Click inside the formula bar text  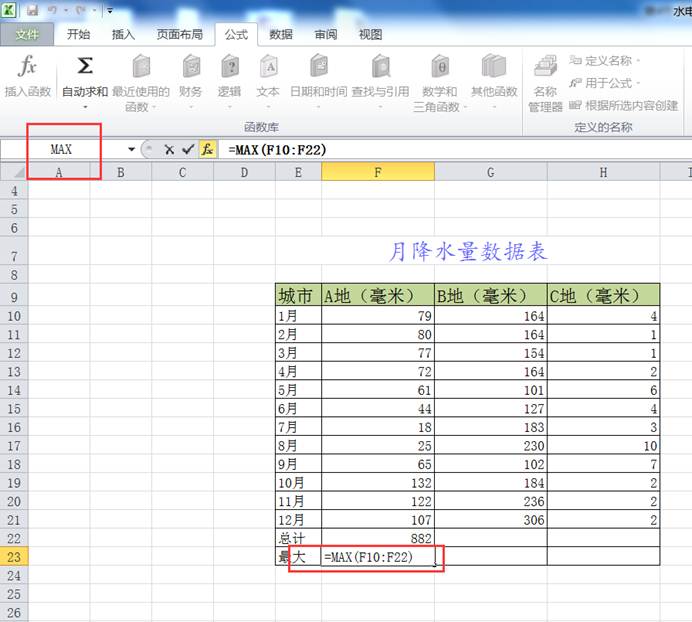pyautogui.click(x=400, y=149)
